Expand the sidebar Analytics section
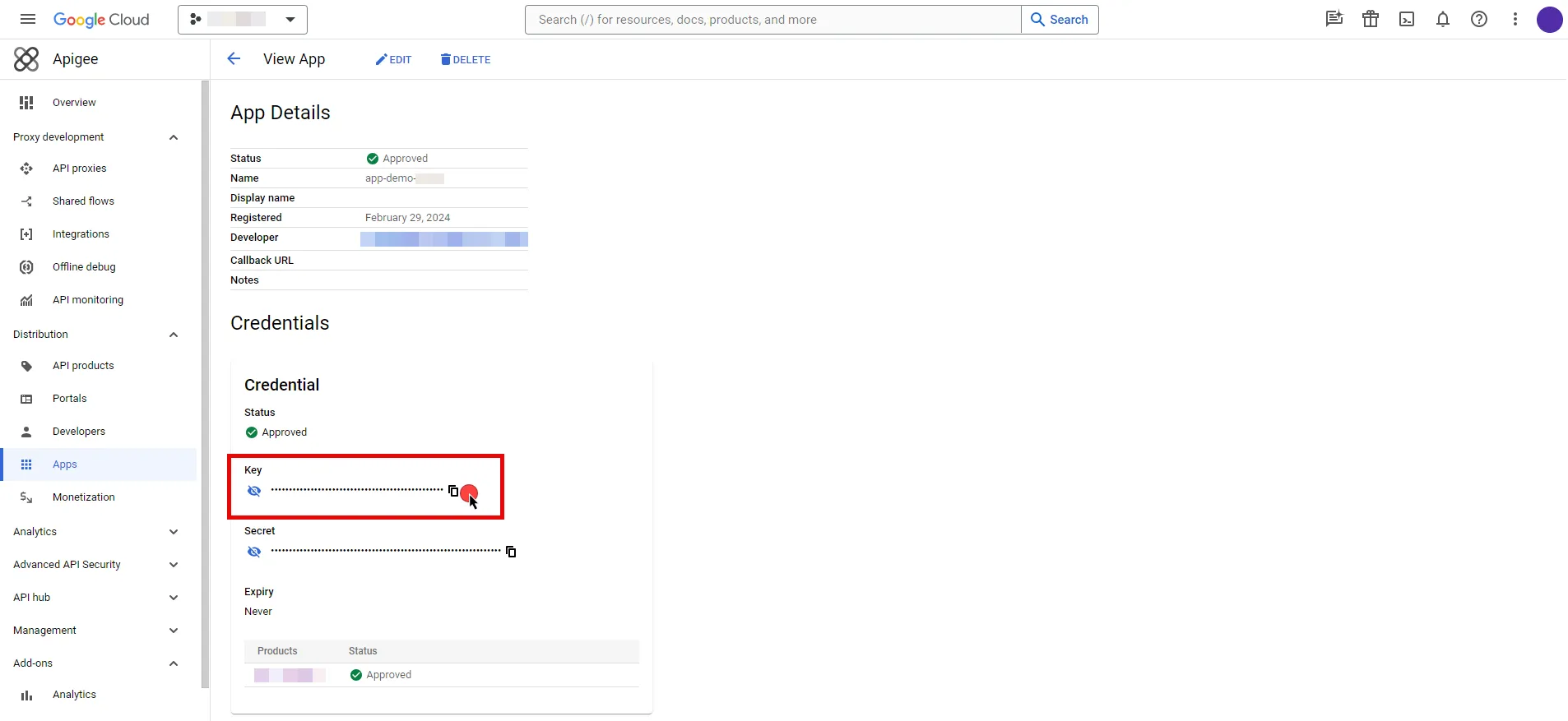Viewport: 1568px width, 721px height. [x=174, y=532]
